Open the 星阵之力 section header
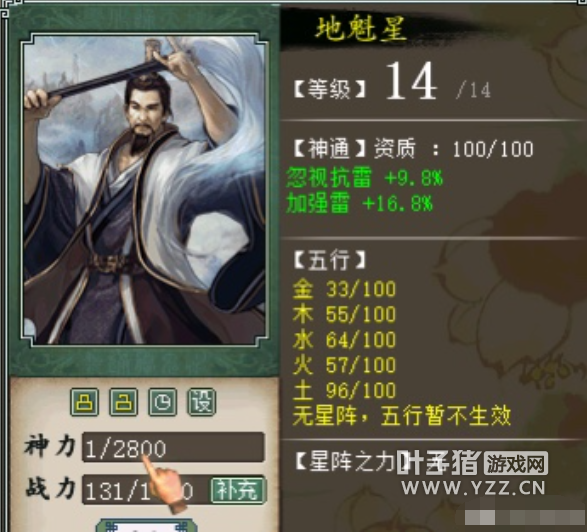This screenshot has width=587, height=532. click(x=346, y=462)
